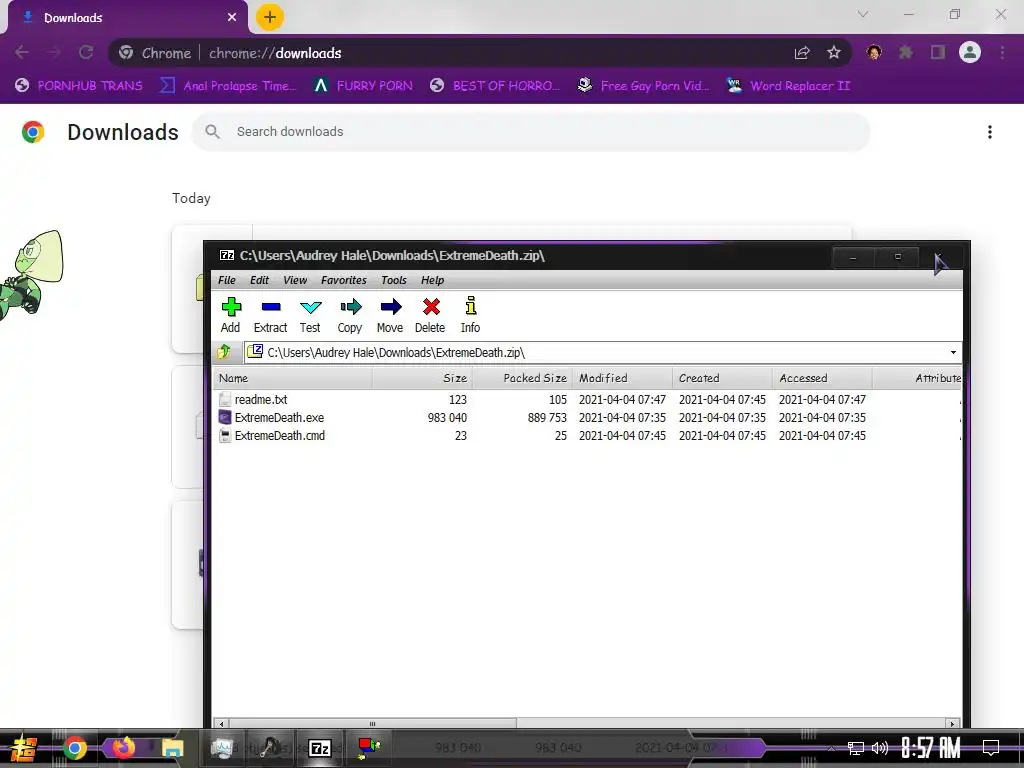
Task: Open Chrome's main three-dot menu
Action: click(x=1002, y=53)
